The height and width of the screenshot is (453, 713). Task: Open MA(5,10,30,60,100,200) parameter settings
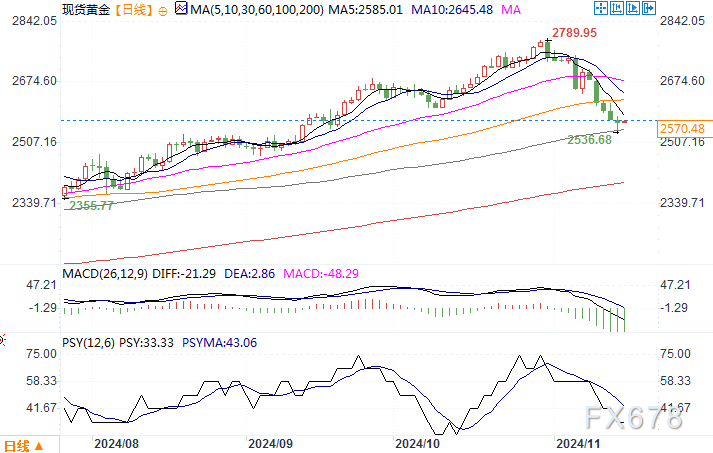click(253, 10)
